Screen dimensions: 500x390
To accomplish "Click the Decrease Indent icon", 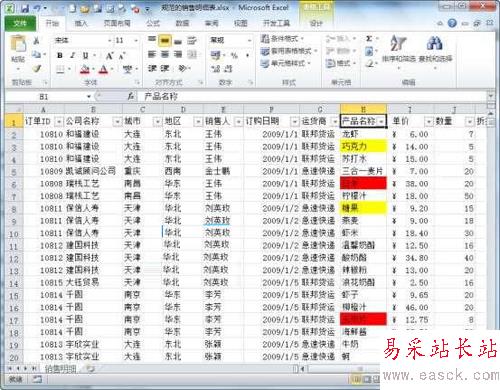I will pyautogui.click(x=152, y=68).
